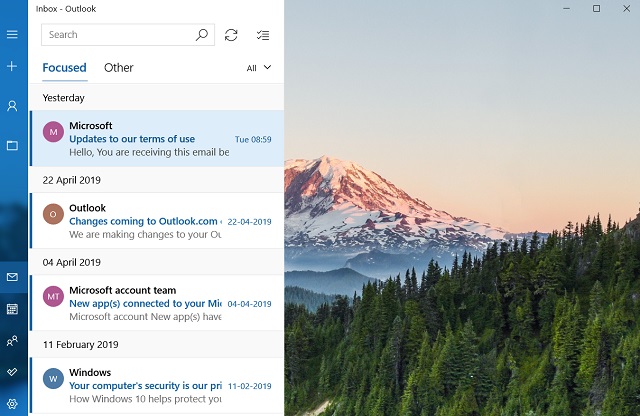
Task: Switch to the Focused tab
Action: pos(64,68)
